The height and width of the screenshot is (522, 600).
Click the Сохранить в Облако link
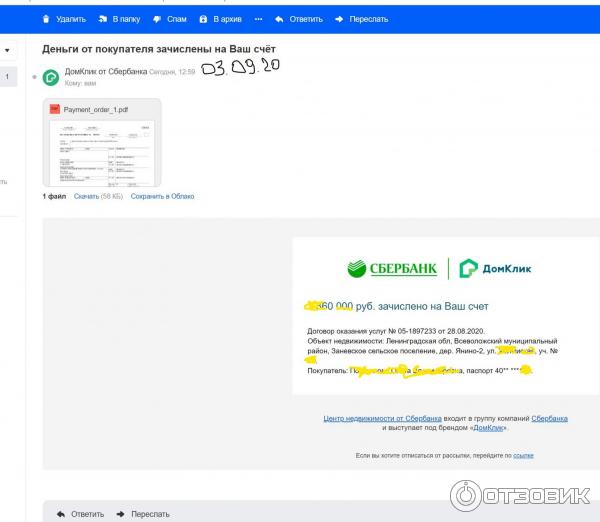click(x=162, y=196)
